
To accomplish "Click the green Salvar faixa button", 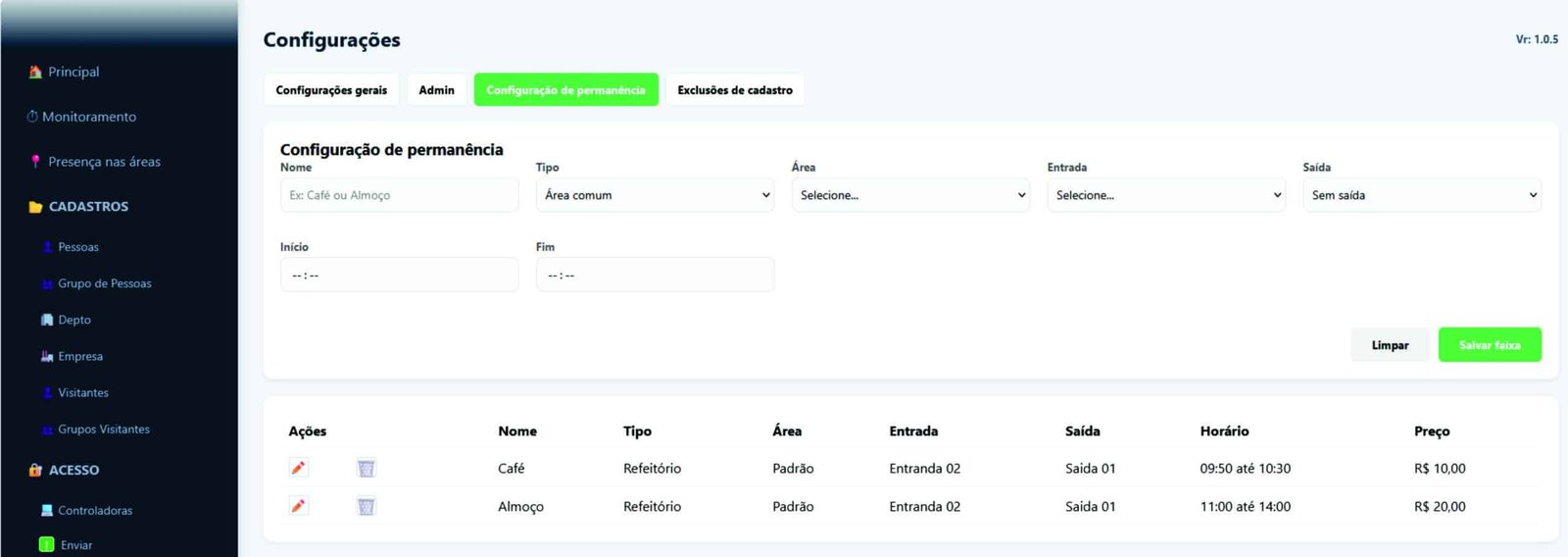I will coord(1490,344).
